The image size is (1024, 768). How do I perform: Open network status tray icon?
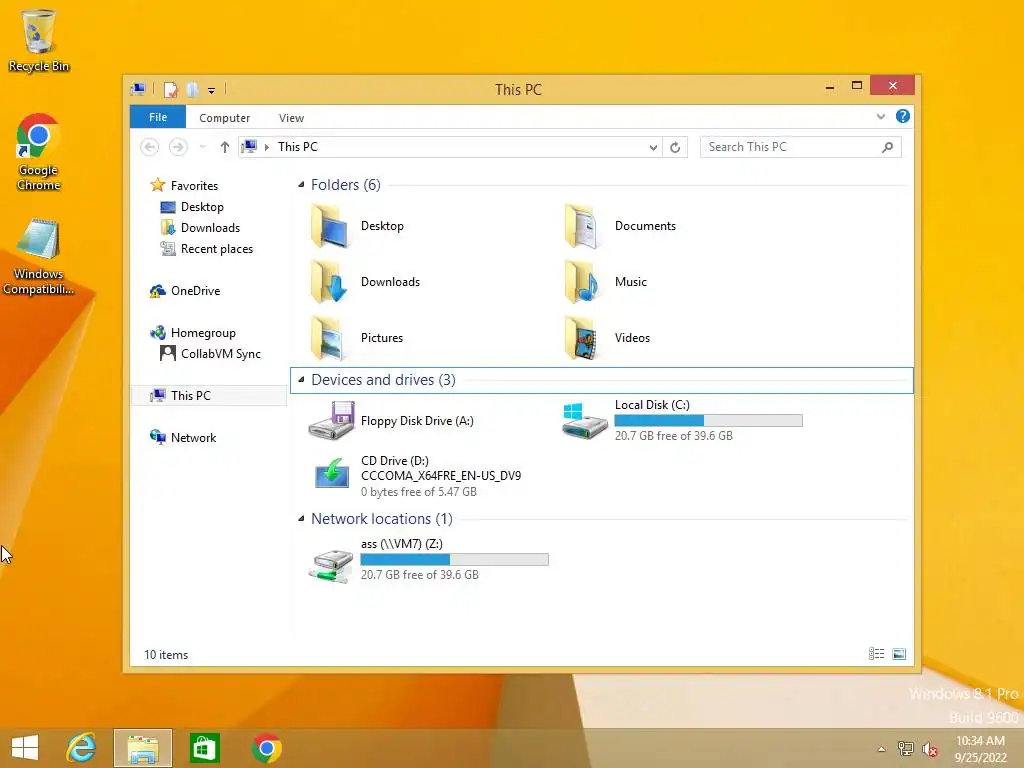pyautogui.click(x=905, y=748)
